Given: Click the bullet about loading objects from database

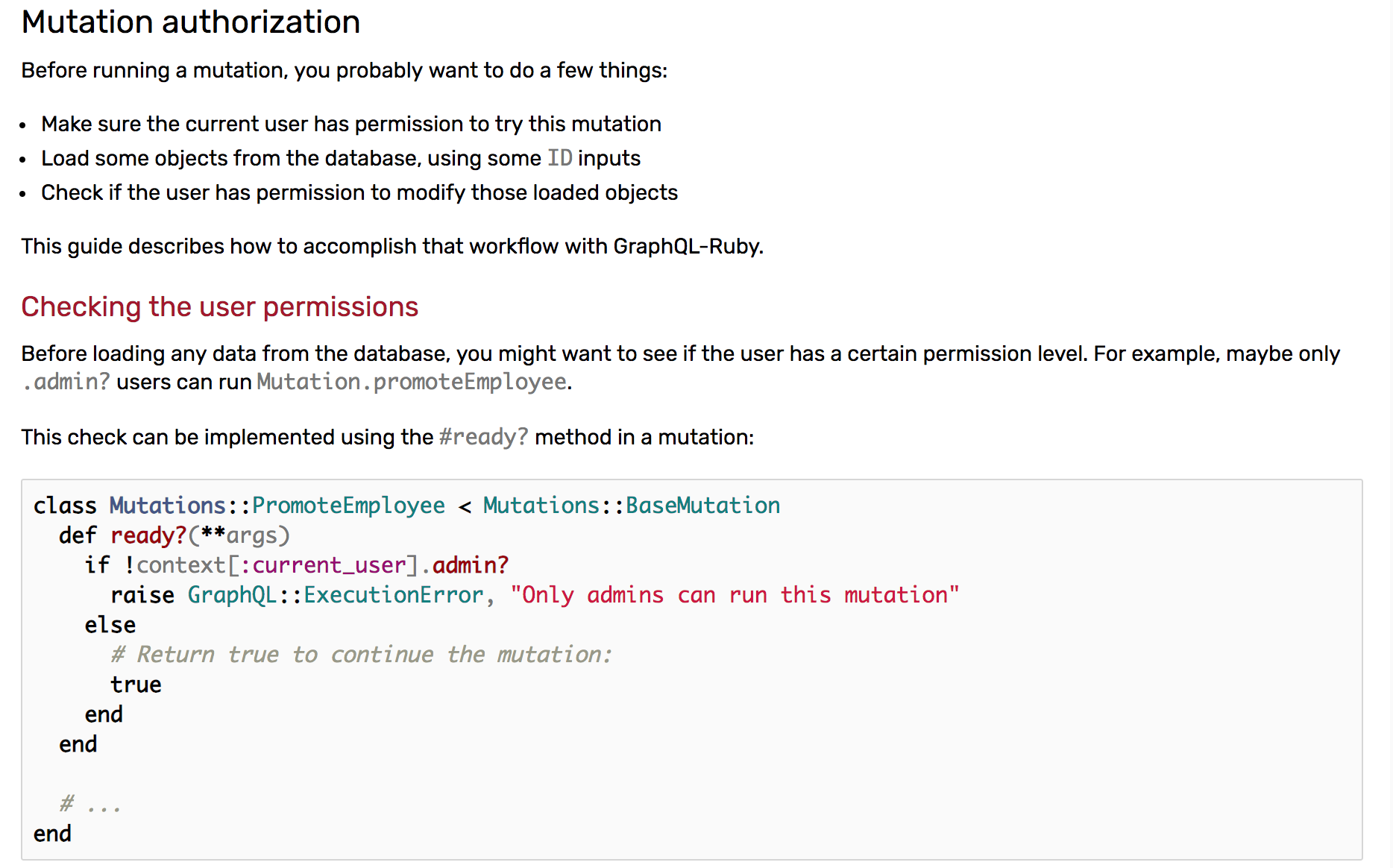Looking at the screenshot, I should pyautogui.click(x=341, y=158).
